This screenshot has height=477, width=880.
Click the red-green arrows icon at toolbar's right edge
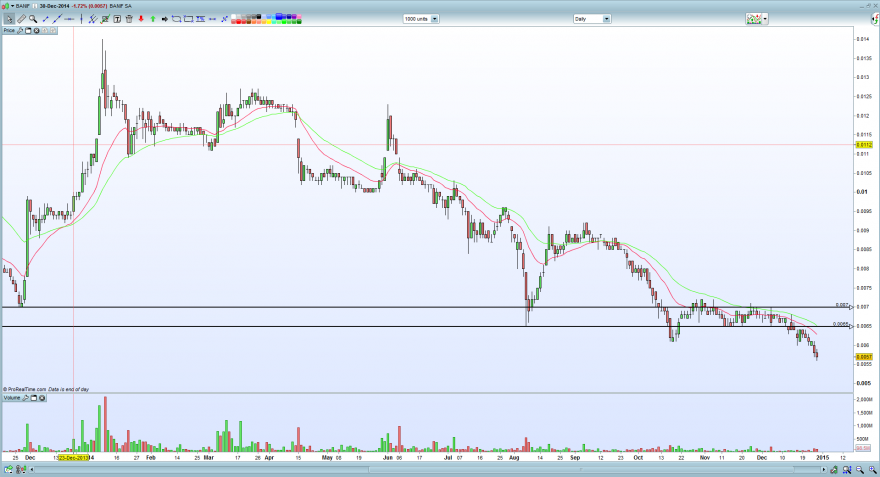tap(875, 19)
